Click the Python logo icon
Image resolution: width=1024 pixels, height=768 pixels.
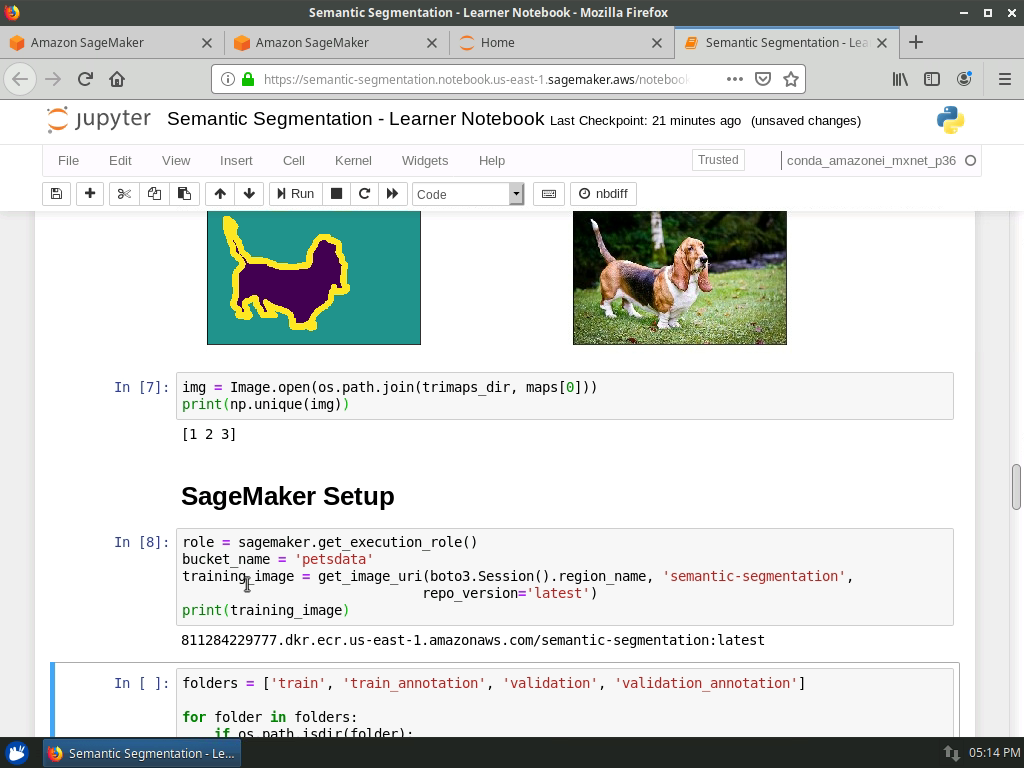(950, 120)
